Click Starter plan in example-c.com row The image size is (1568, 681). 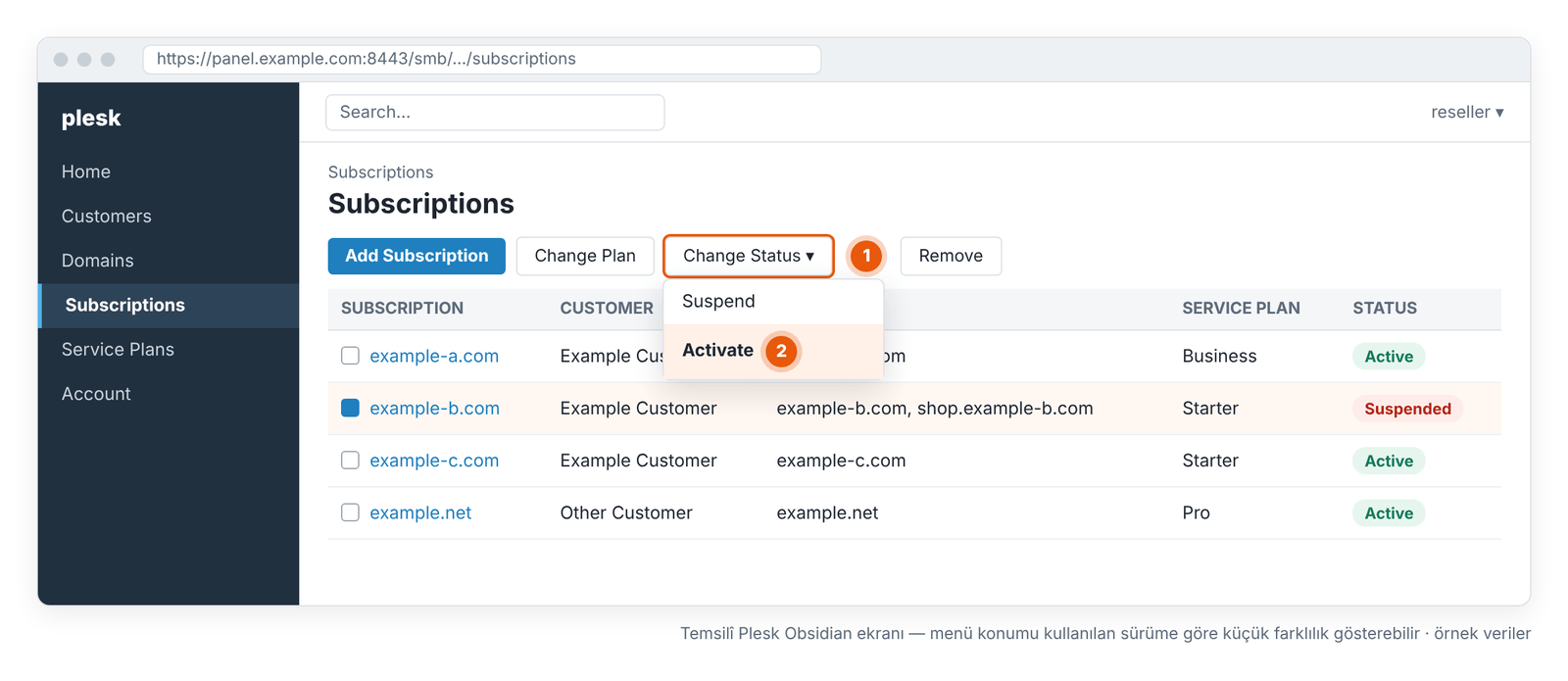(x=1210, y=461)
